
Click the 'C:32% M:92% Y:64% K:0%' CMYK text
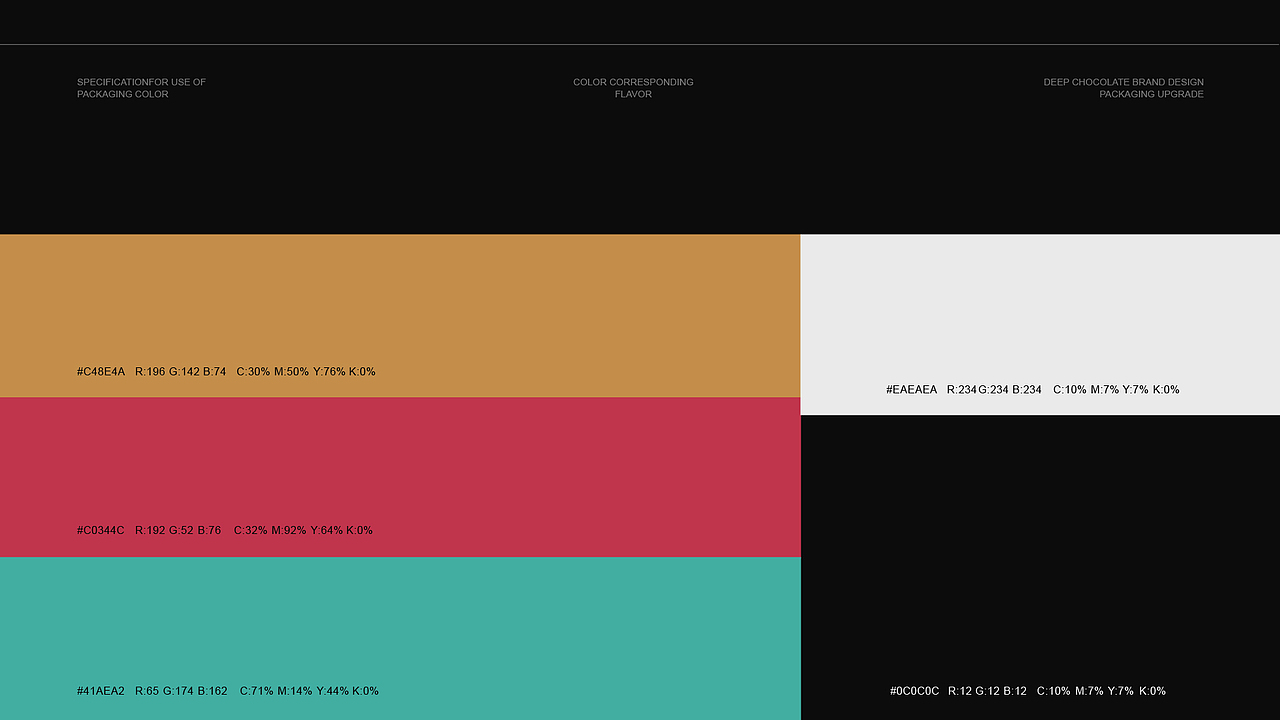[x=303, y=530]
